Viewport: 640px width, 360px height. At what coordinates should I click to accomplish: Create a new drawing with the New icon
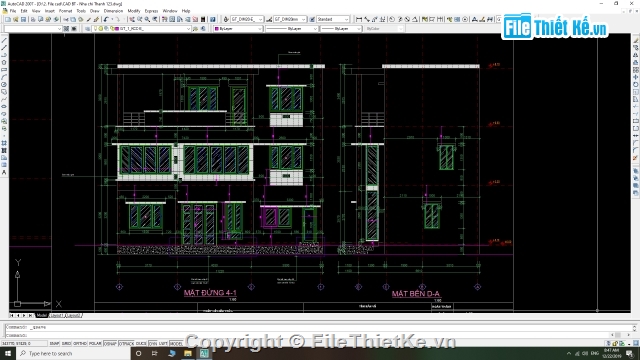tap(8, 19)
